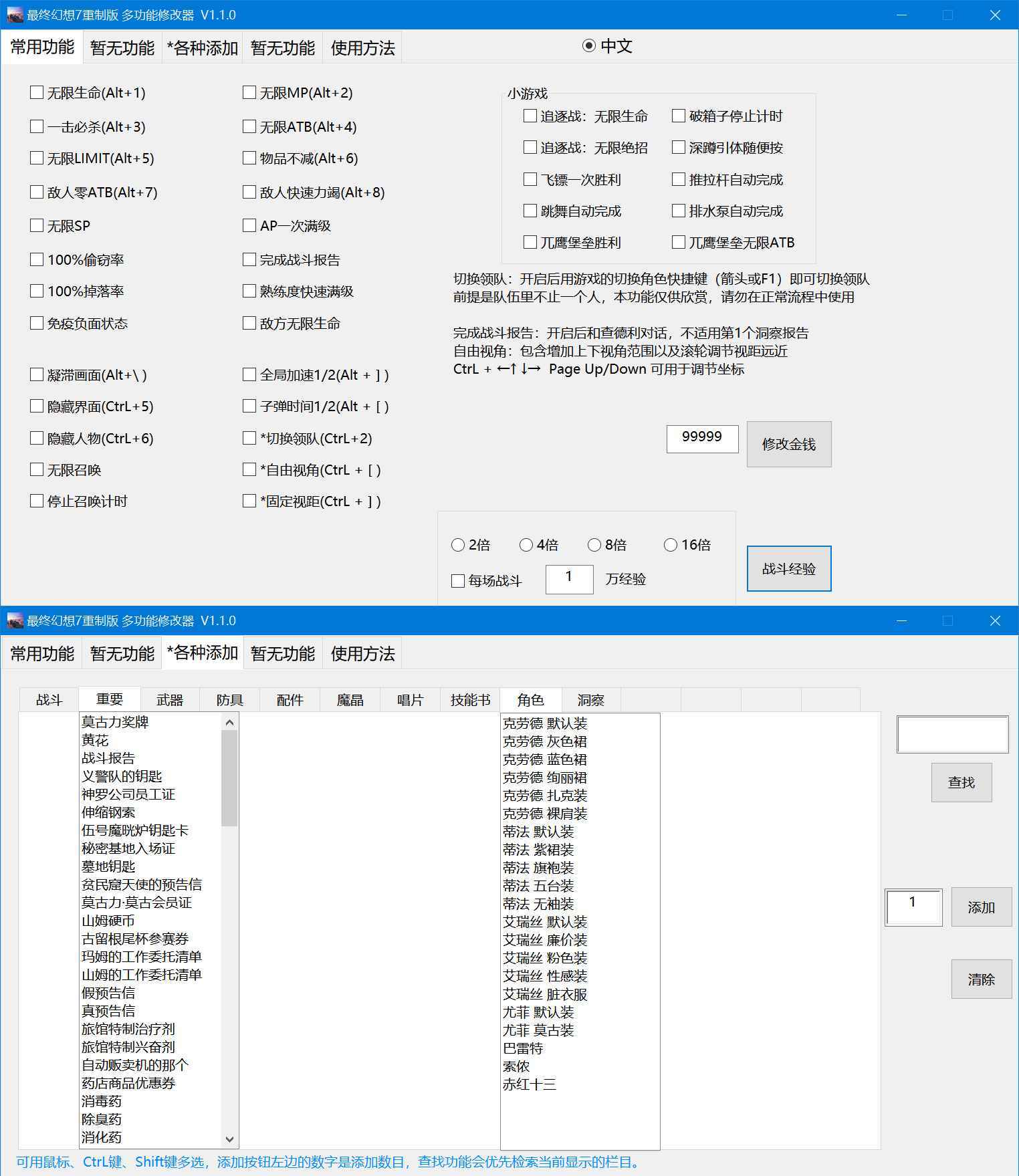
Task: Open the 魔晶 category tab
Action: pos(350,700)
